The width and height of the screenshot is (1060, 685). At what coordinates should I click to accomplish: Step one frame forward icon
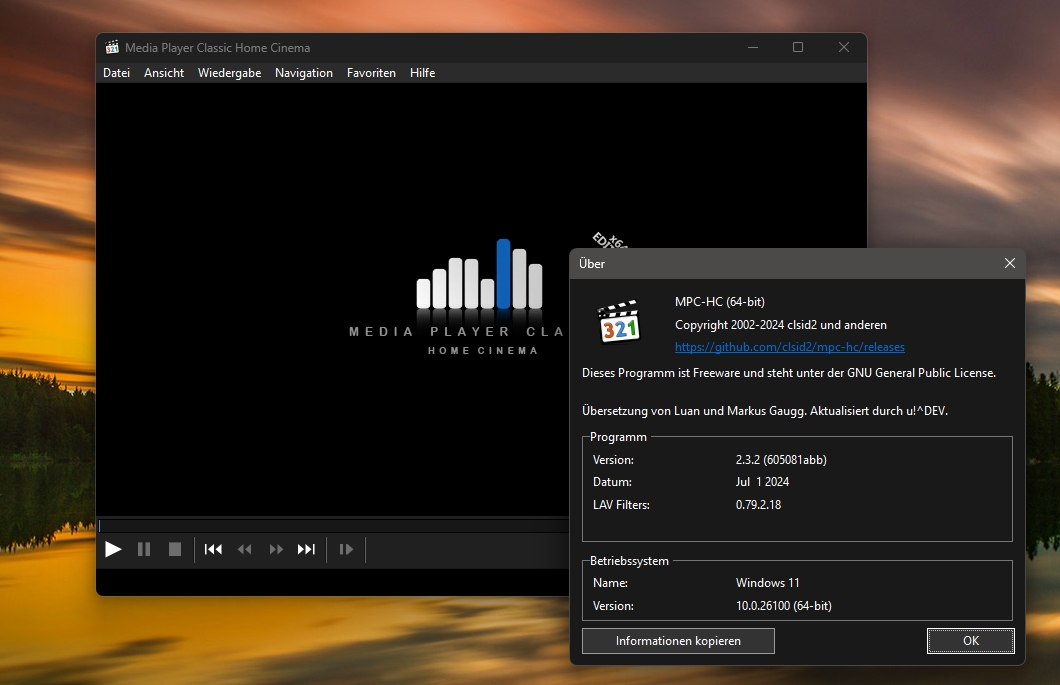[x=346, y=549]
